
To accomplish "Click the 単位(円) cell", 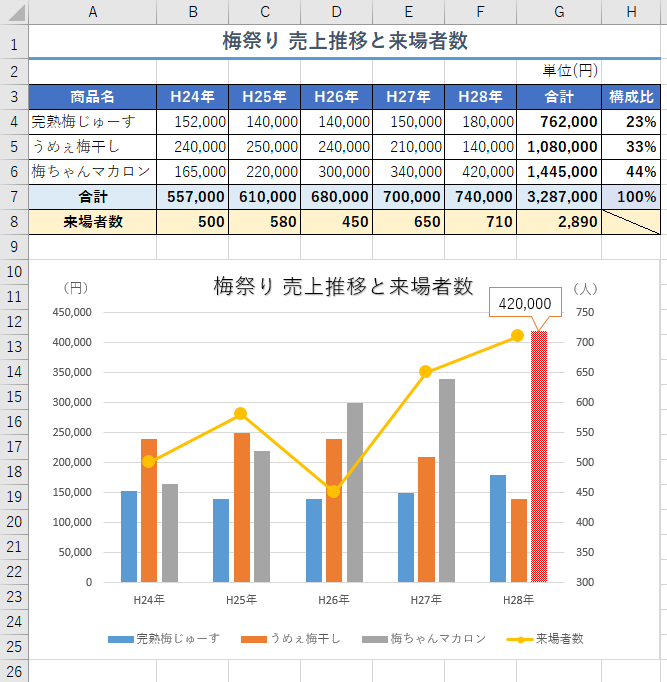I will pyautogui.click(x=559, y=71).
